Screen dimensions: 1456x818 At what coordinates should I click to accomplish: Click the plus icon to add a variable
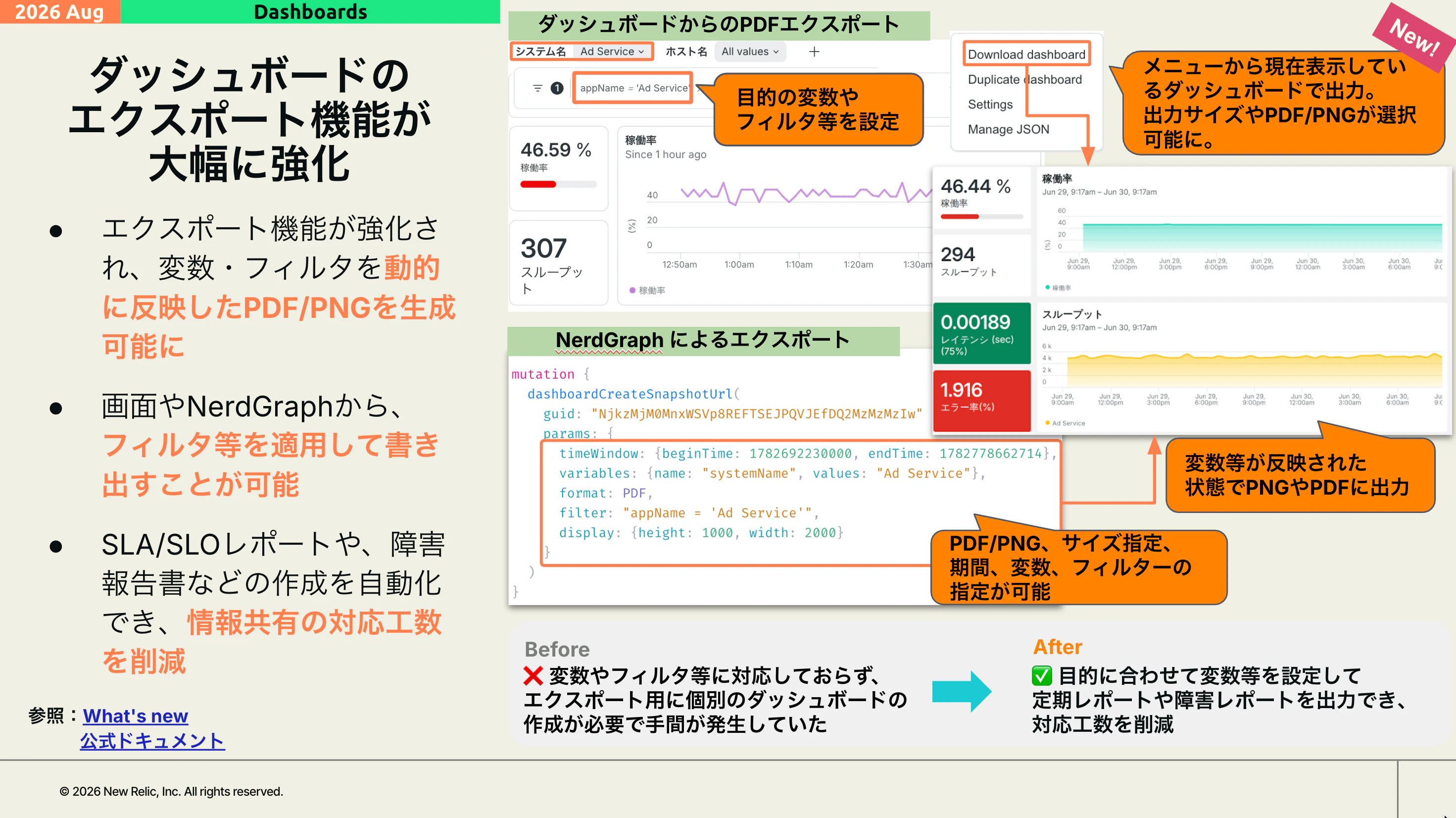[x=814, y=52]
